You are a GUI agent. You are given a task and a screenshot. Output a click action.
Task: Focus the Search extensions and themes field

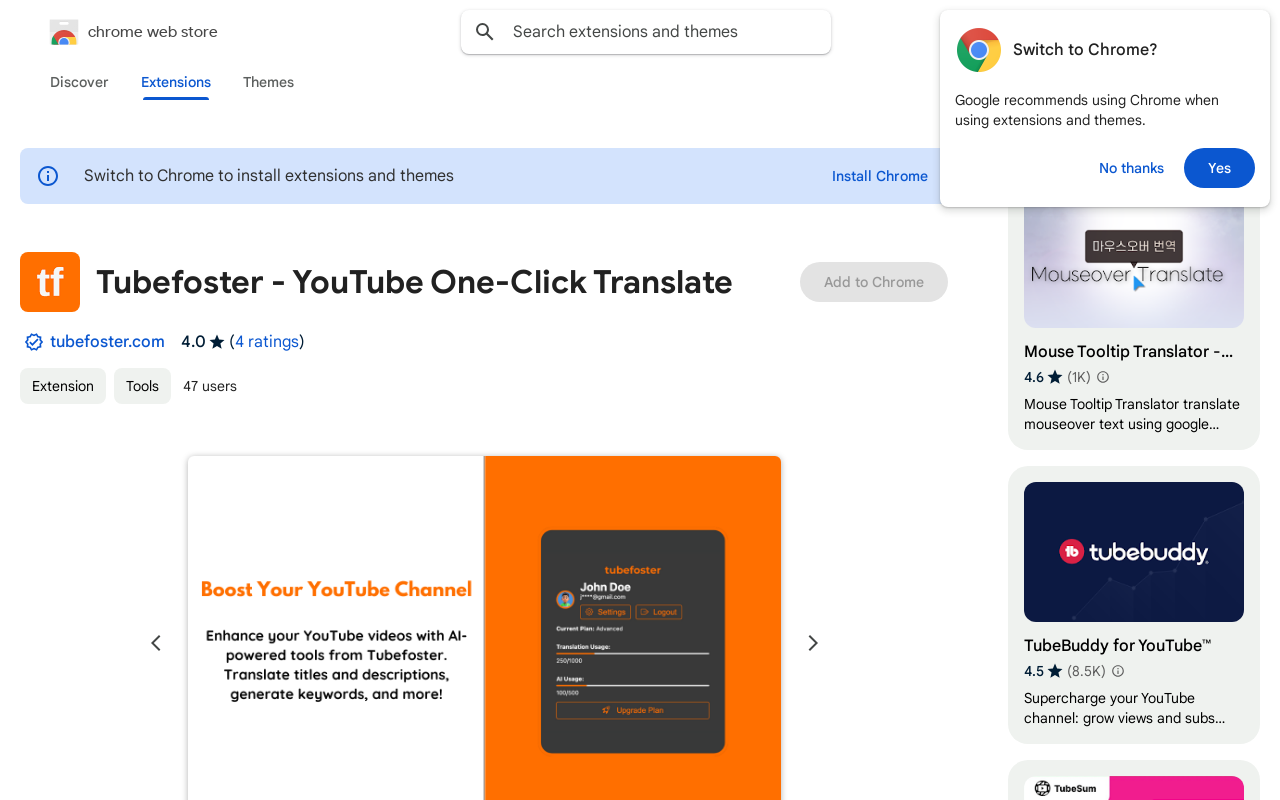[x=660, y=32]
